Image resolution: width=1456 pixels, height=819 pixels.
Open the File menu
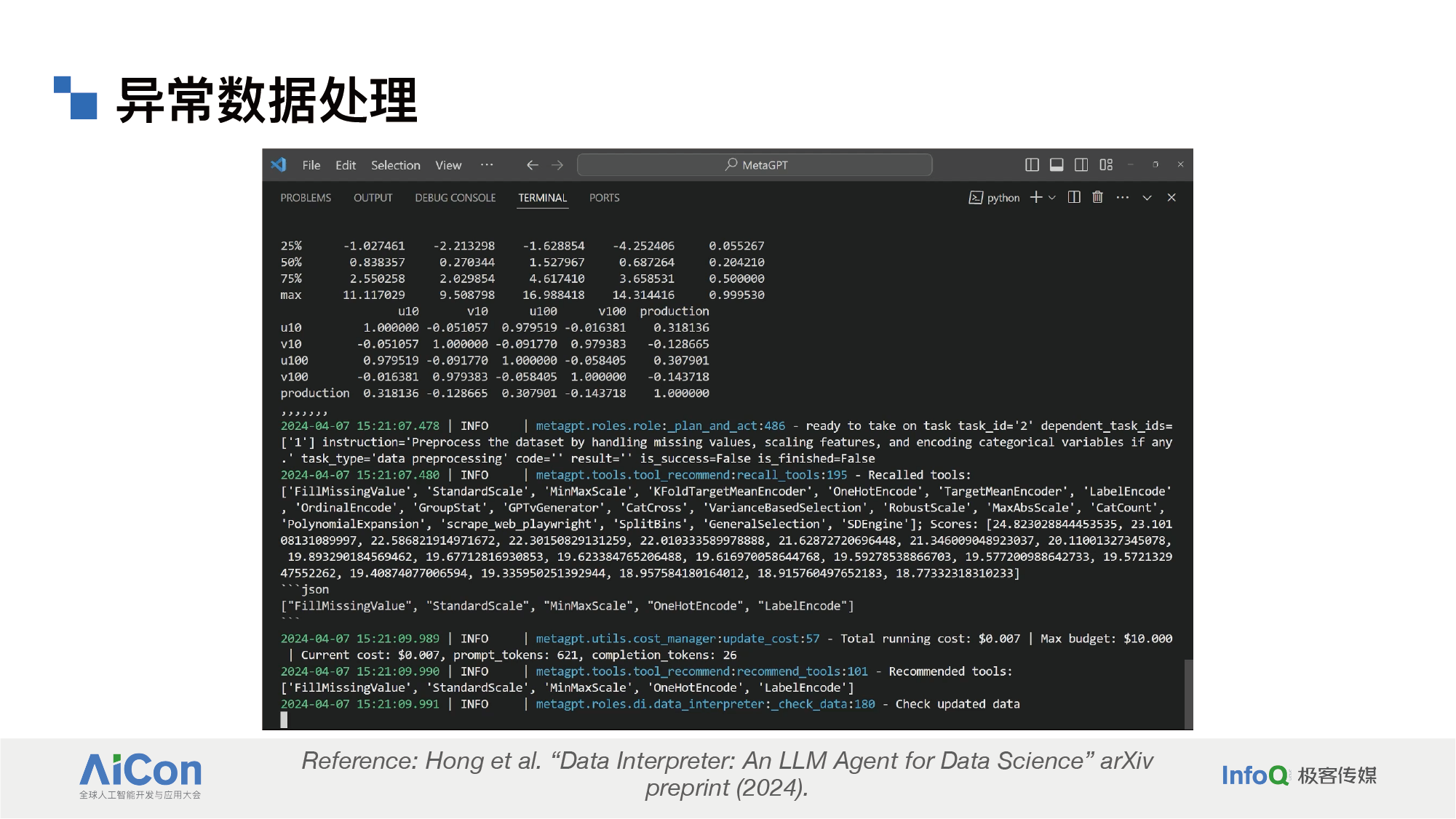pos(311,165)
